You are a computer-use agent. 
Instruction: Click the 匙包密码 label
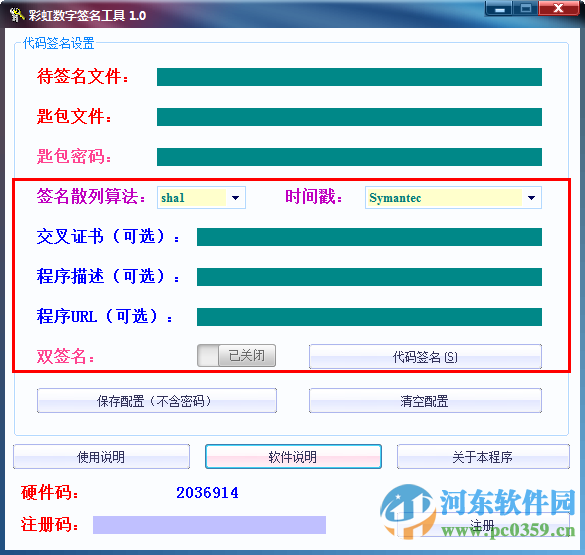click(74, 156)
